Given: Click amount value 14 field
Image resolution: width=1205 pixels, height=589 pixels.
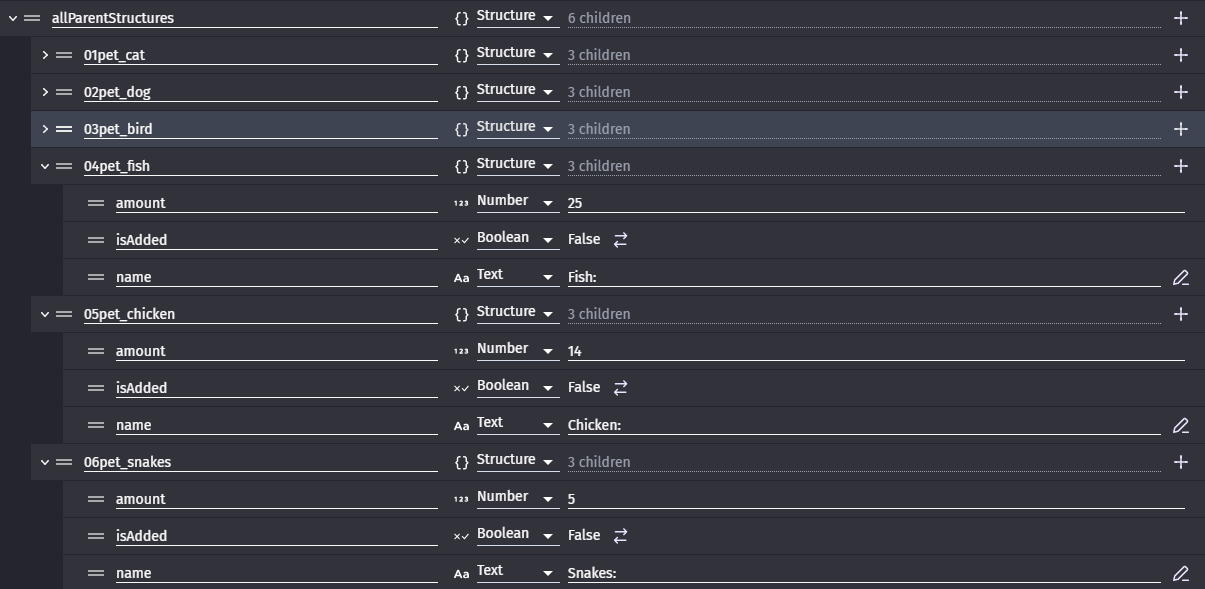Looking at the screenshot, I should click(x=876, y=351).
